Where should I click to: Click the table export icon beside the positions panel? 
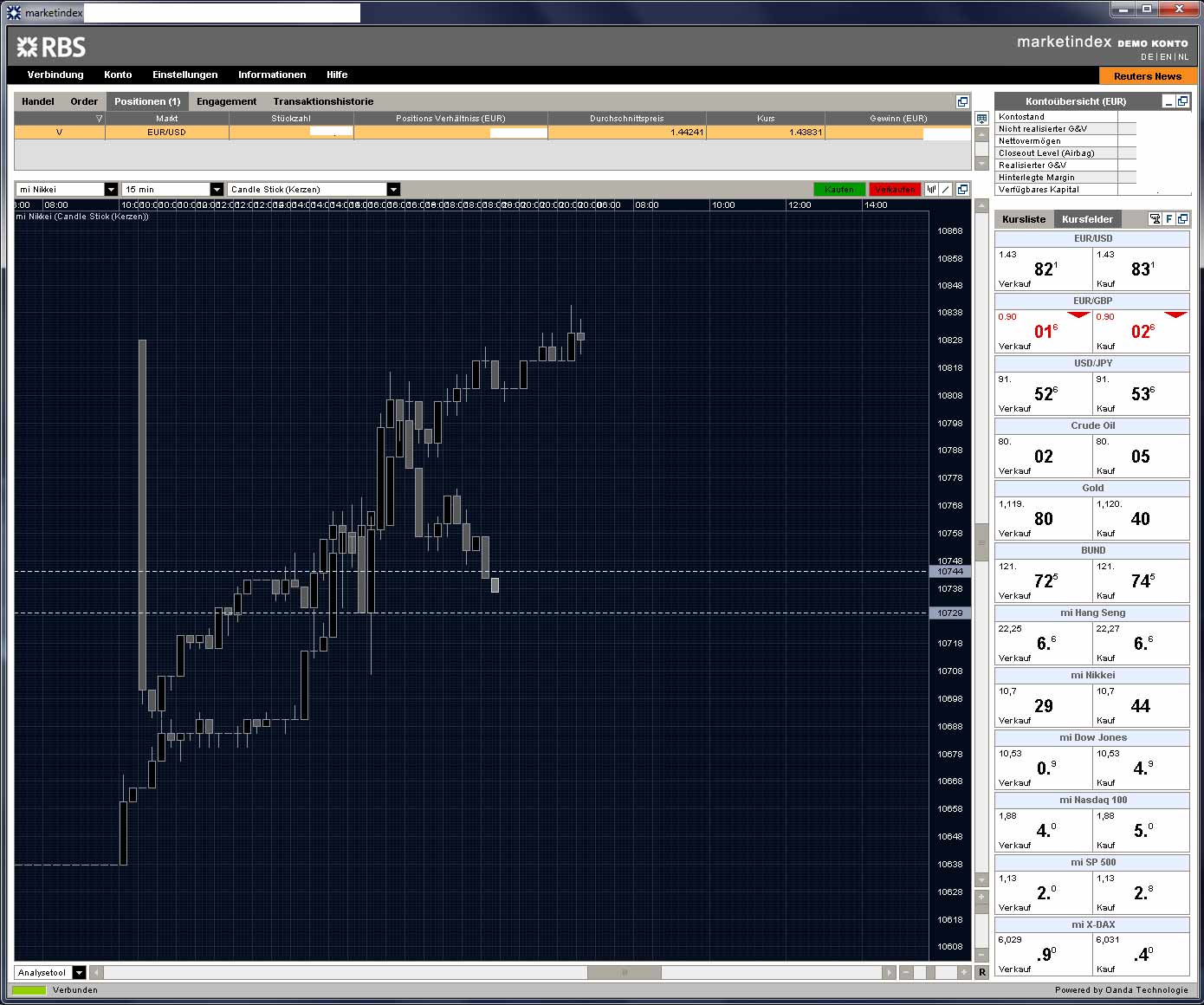981,118
